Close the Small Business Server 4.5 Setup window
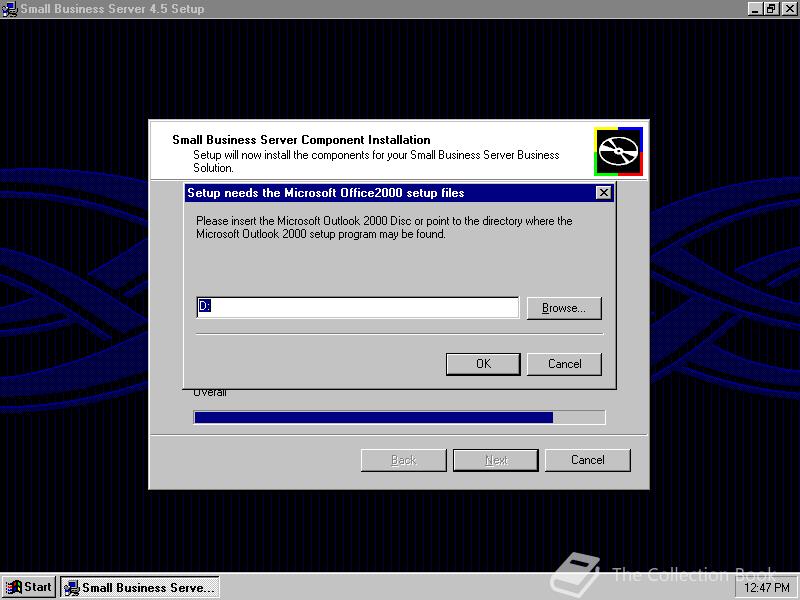Viewport: 800px width, 600px height. pos(789,9)
